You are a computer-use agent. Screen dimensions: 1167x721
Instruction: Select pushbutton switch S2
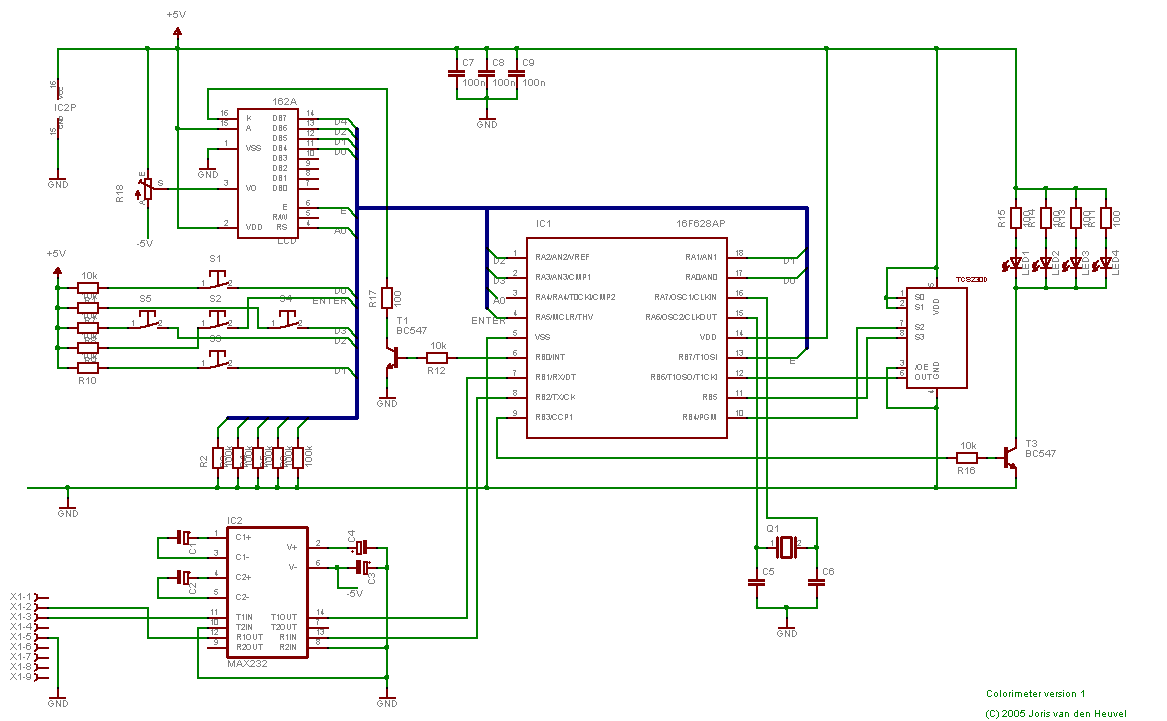(x=217, y=321)
